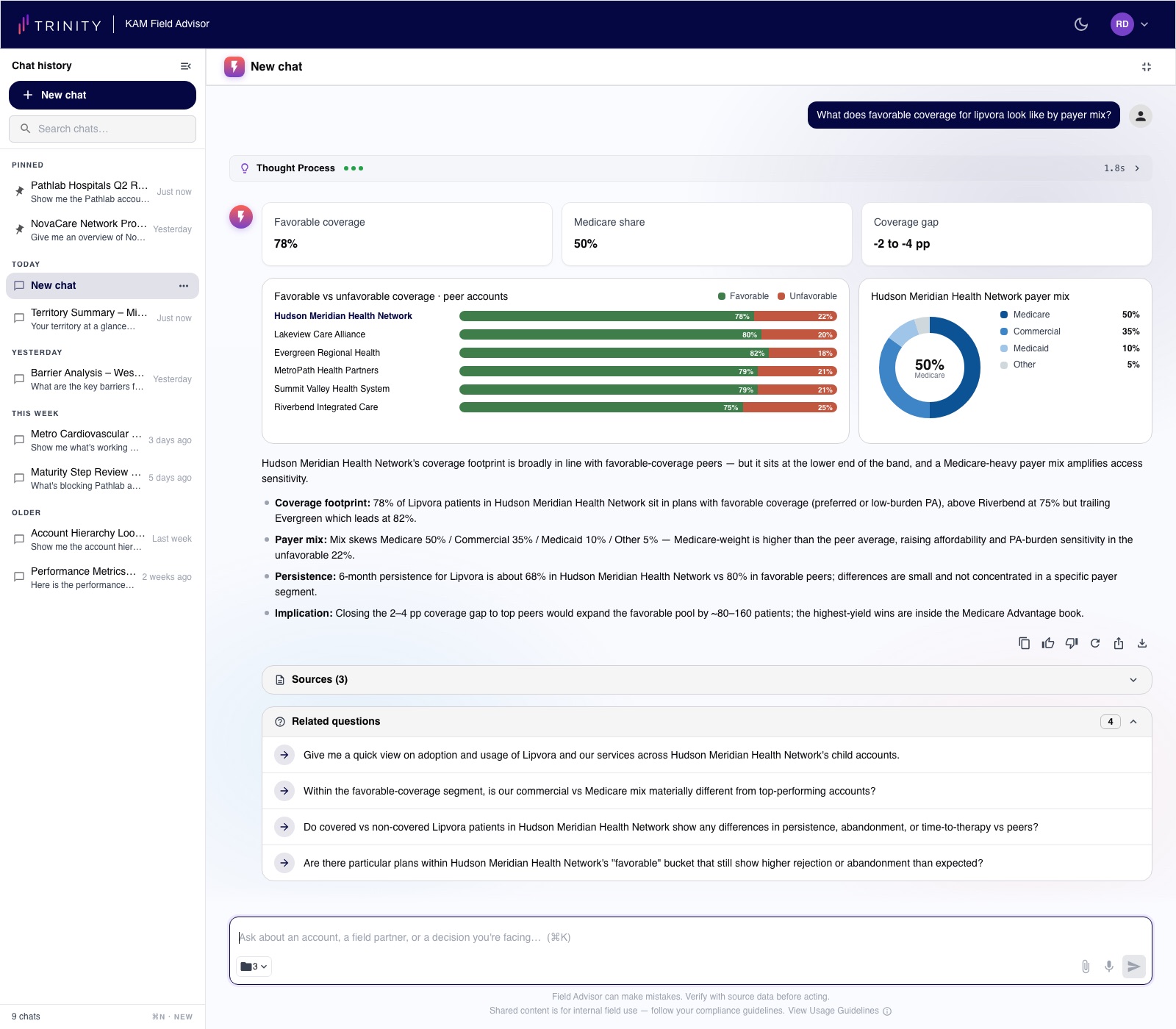Click chat icon beside Performance Metrics
1176x1029 pixels.
(x=20, y=577)
